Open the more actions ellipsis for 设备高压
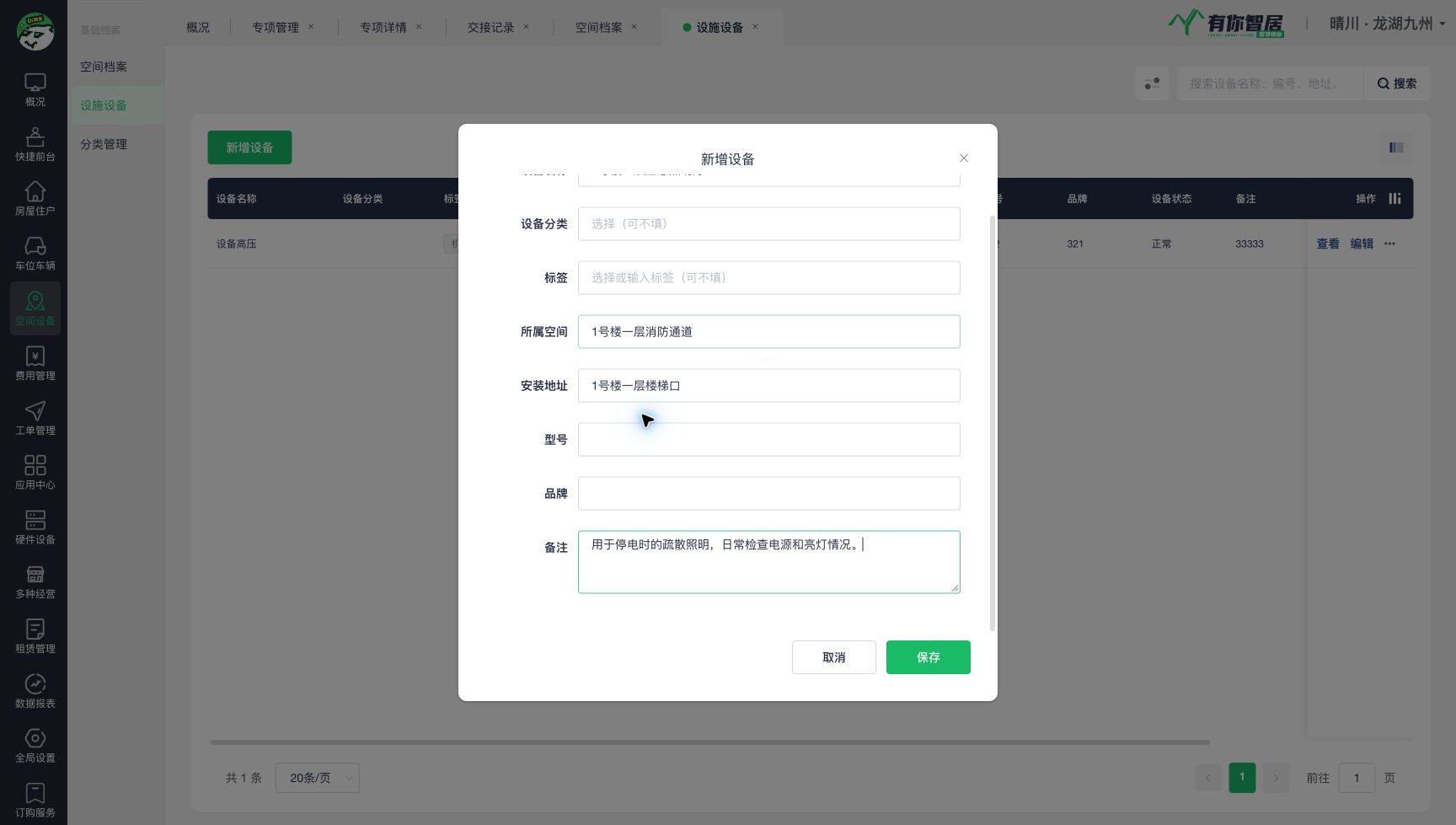 (1389, 244)
